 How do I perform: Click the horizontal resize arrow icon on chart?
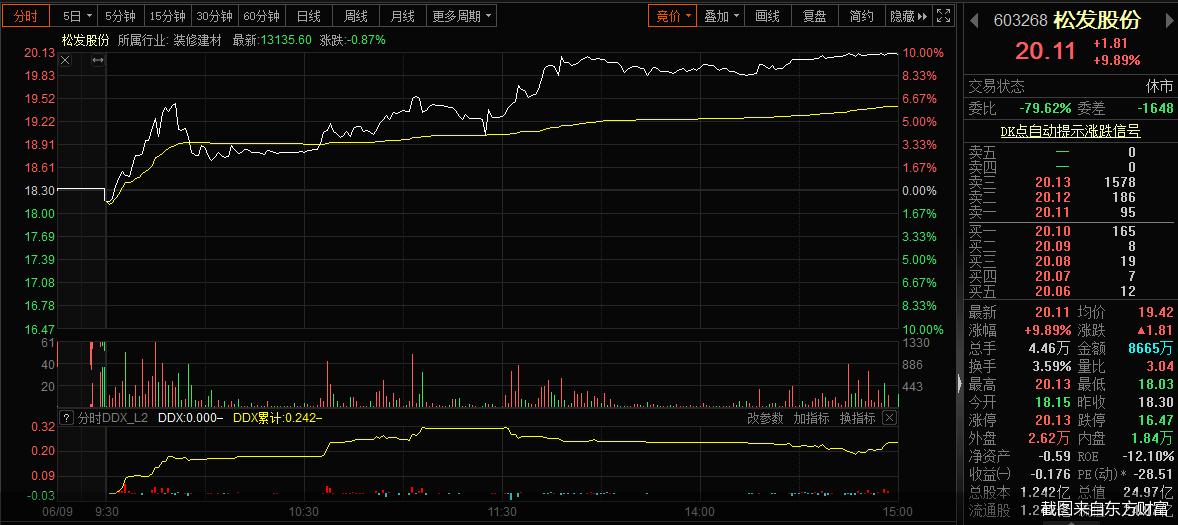pyautogui.click(x=97, y=61)
